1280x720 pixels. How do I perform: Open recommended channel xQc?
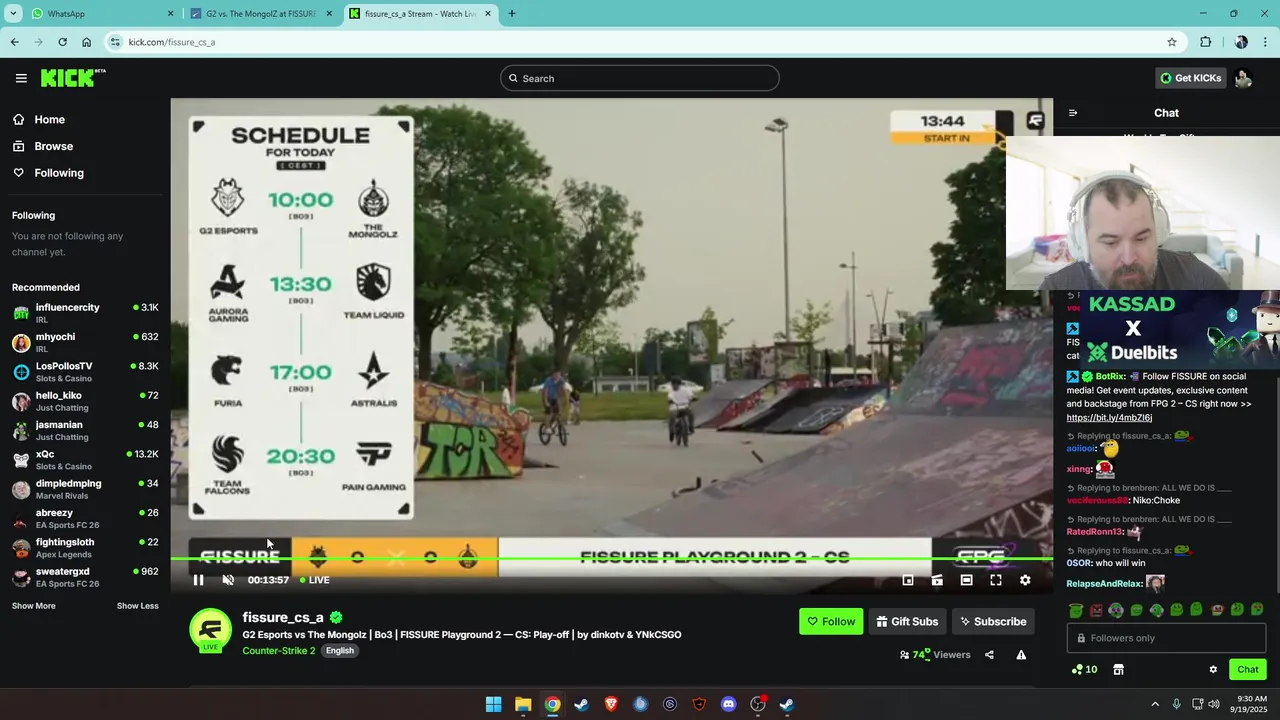coord(85,460)
